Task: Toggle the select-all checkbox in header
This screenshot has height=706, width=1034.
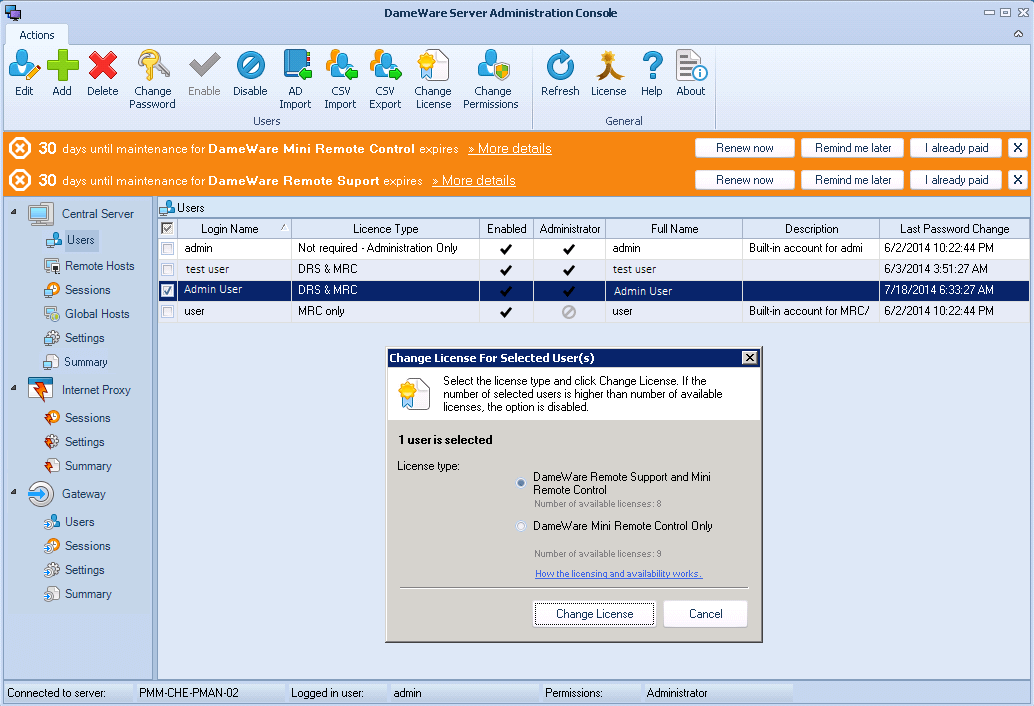Action: [x=167, y=228]
